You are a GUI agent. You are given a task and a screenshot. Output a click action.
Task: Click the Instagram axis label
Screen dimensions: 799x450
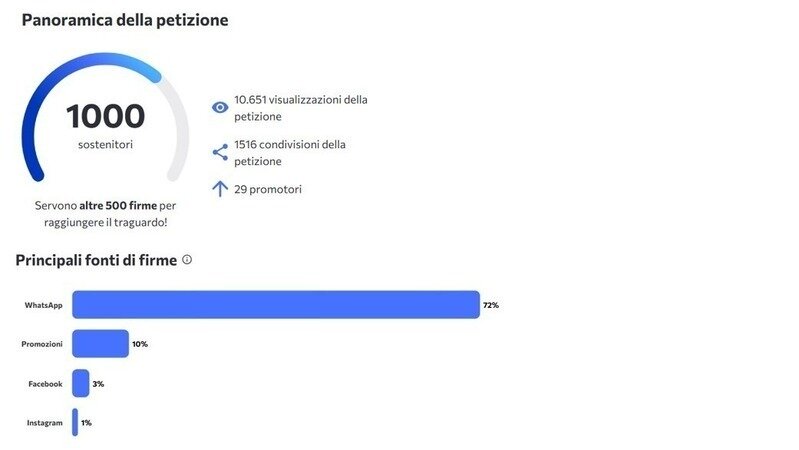[44, 423]
